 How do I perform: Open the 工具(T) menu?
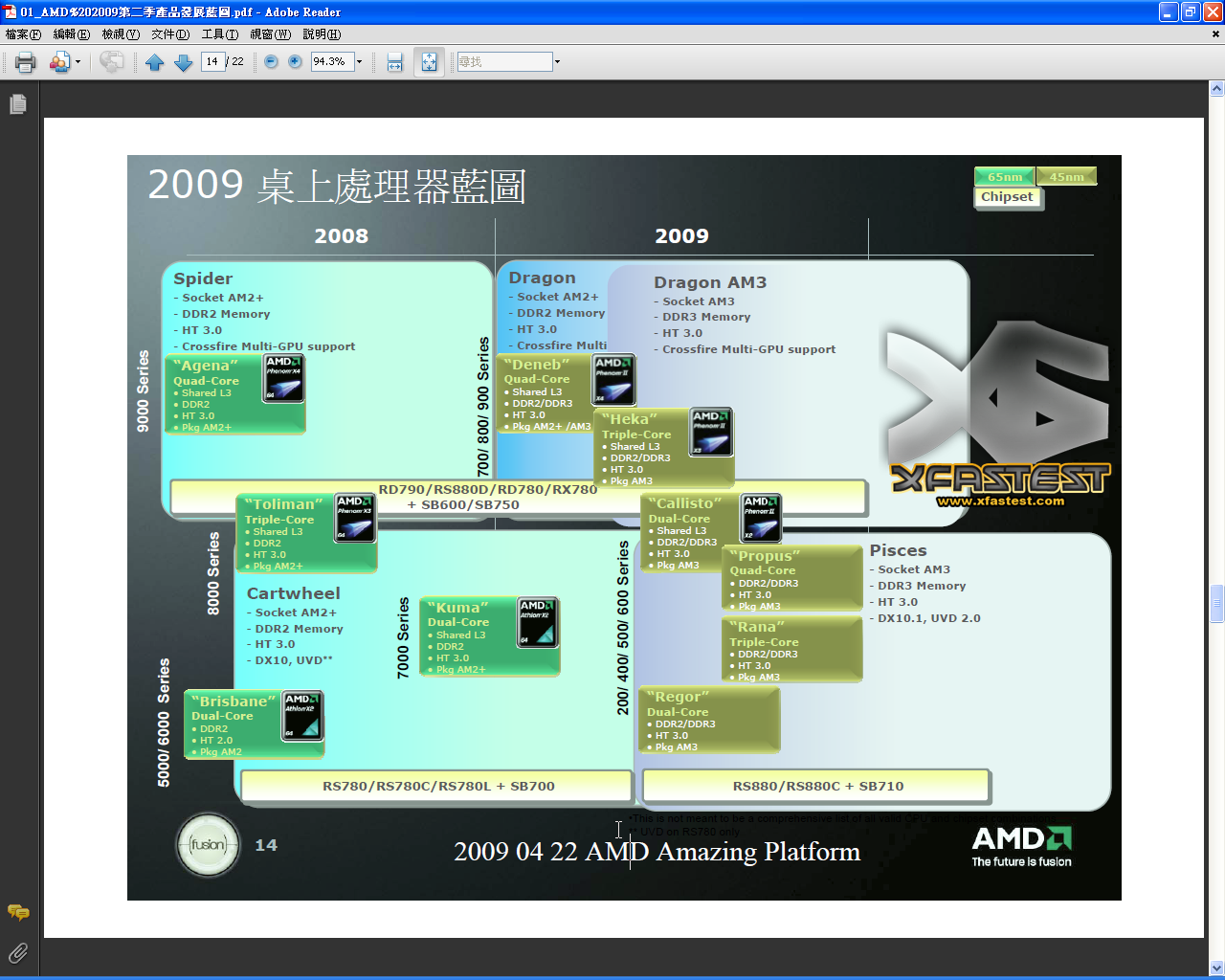coord(219,34)
